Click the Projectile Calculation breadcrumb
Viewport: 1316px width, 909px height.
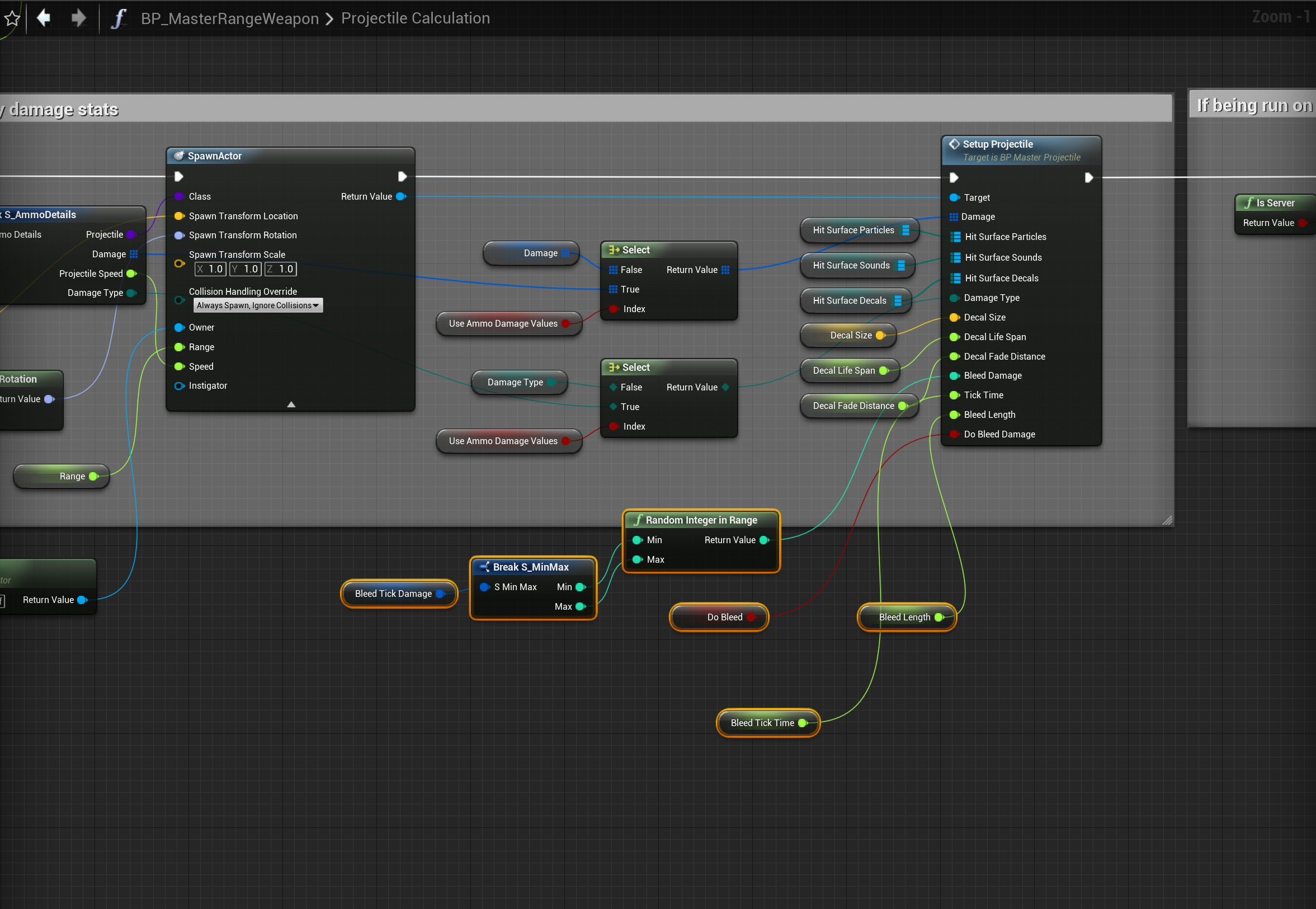[x=415, y=18]
